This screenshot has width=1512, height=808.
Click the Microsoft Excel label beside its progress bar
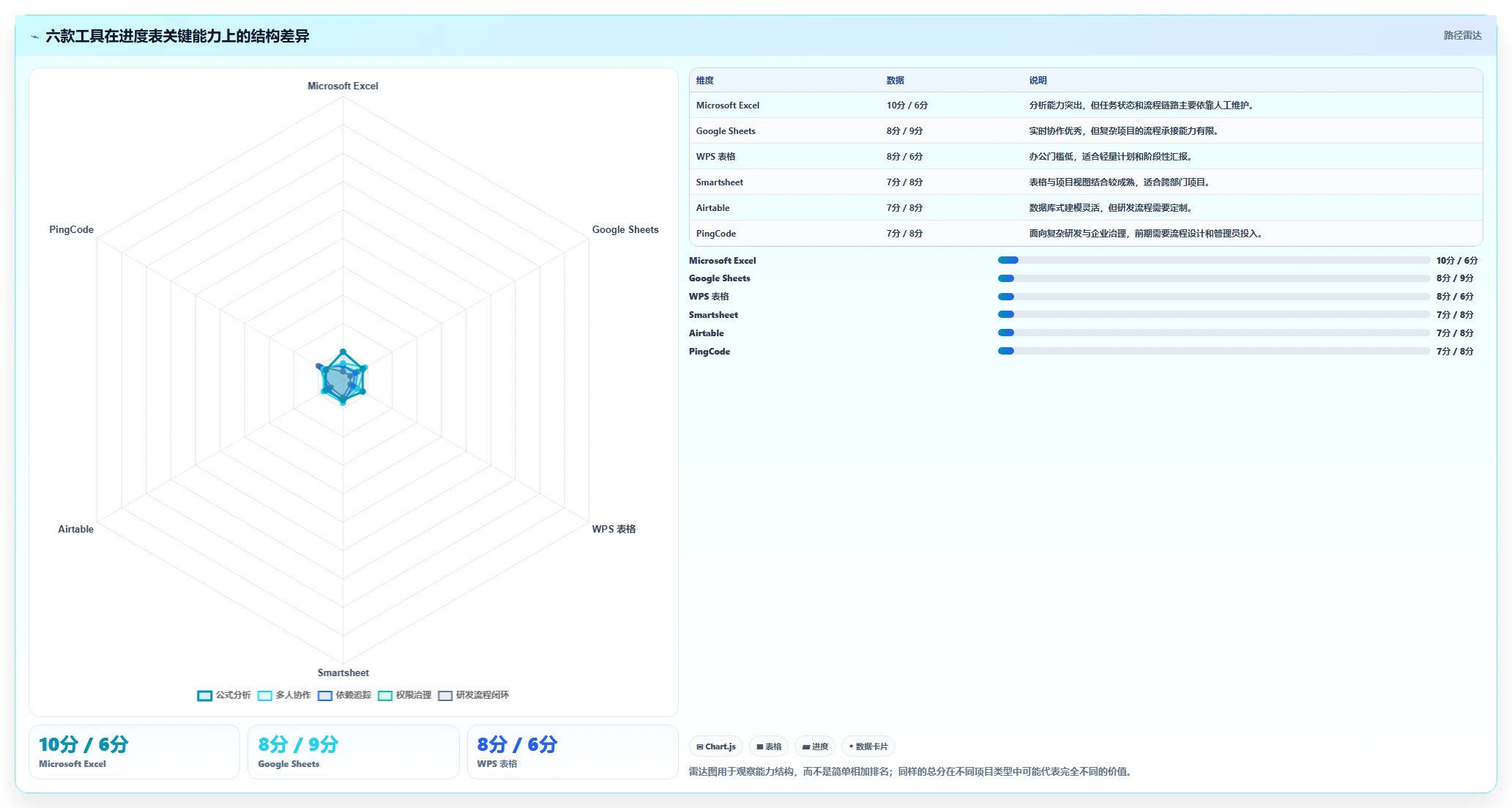pyautogui.click(x=722, y=261)
